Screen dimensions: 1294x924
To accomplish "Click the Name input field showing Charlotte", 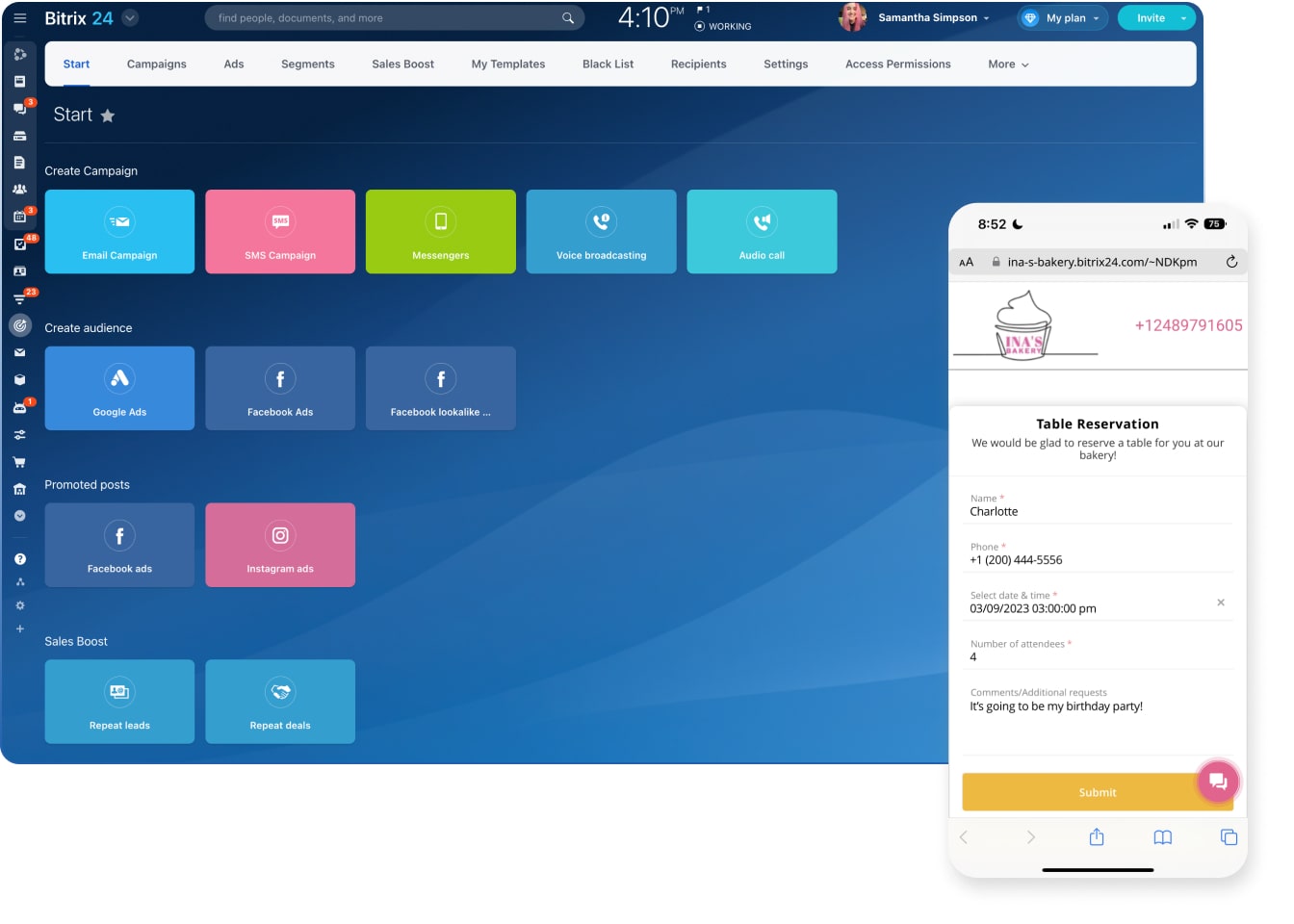I will 1059,509.
